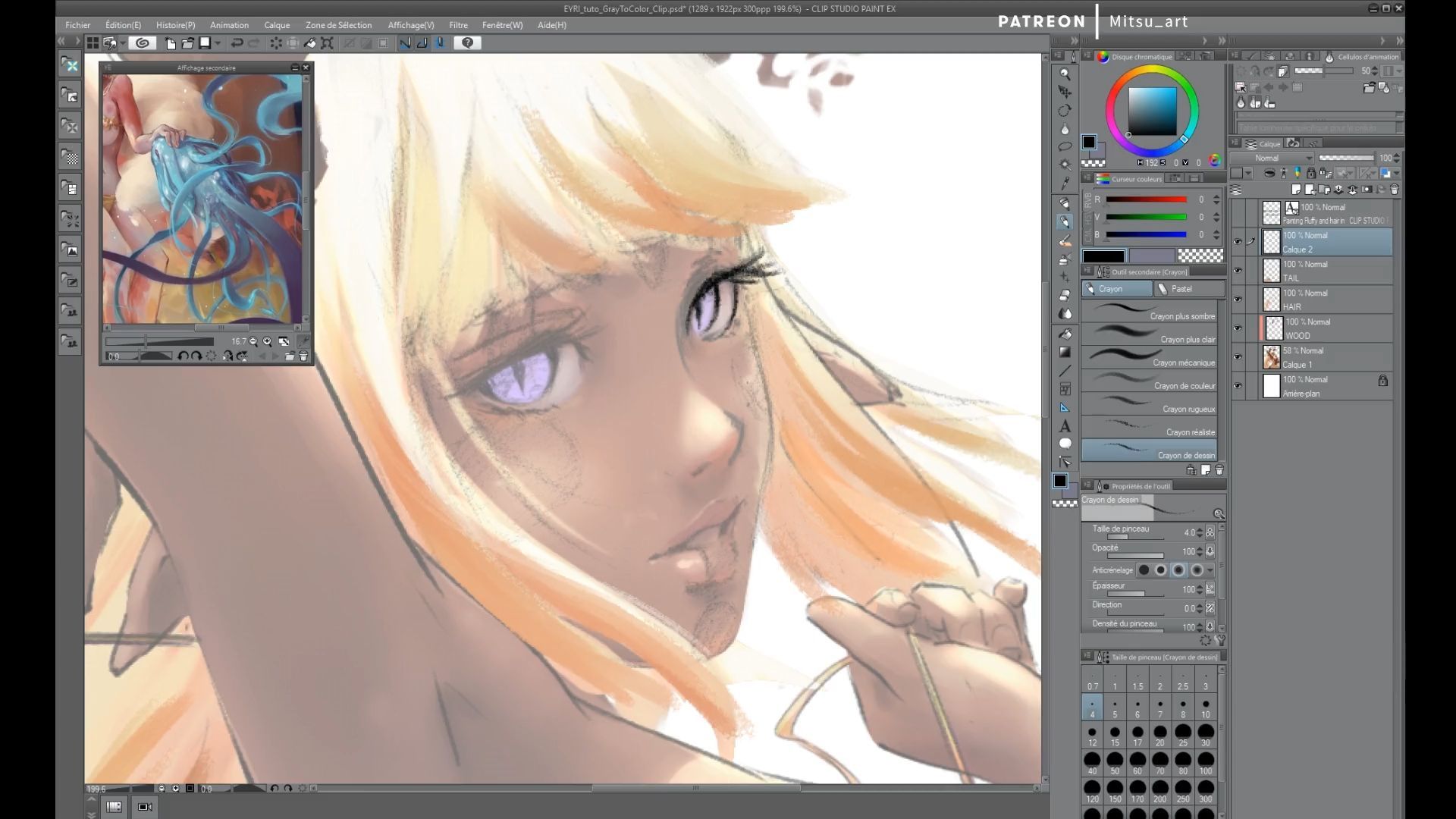This screenshot has height=819, width=1456.
Task: Switch to the Pastel sub tool tab
Action: 1188,289
